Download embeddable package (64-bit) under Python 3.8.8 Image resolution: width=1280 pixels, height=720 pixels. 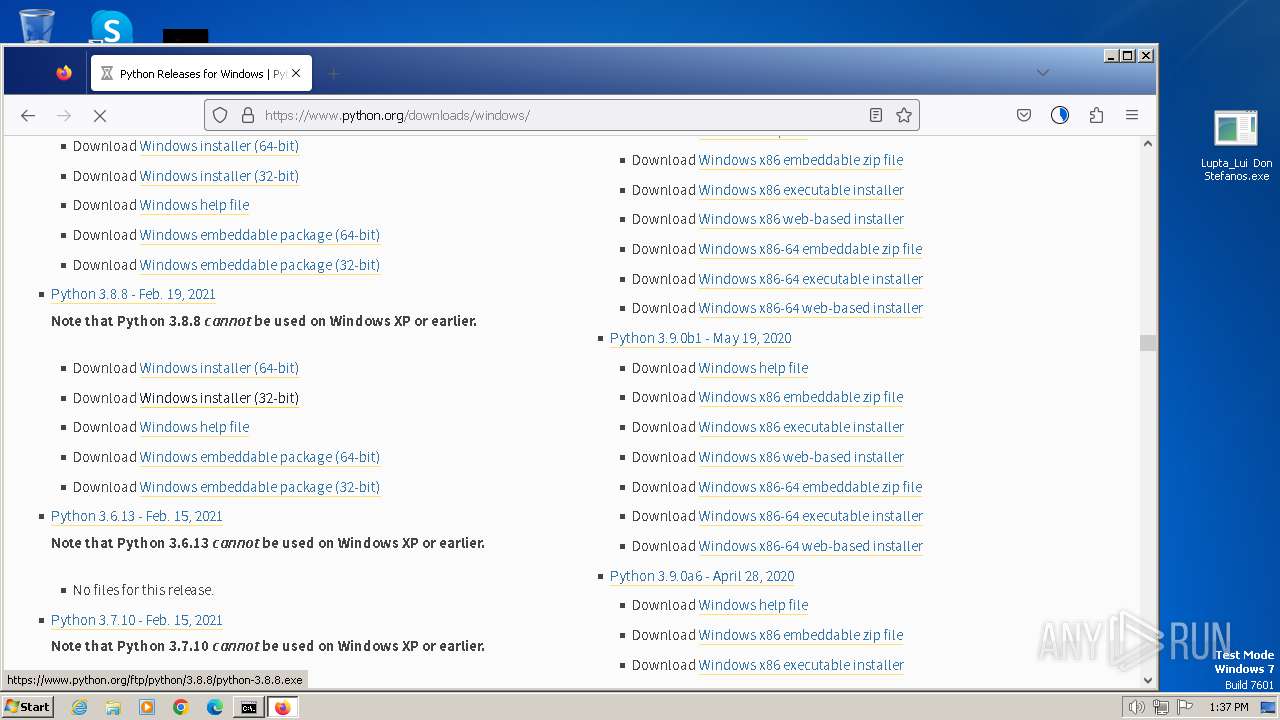click(260, 457)
